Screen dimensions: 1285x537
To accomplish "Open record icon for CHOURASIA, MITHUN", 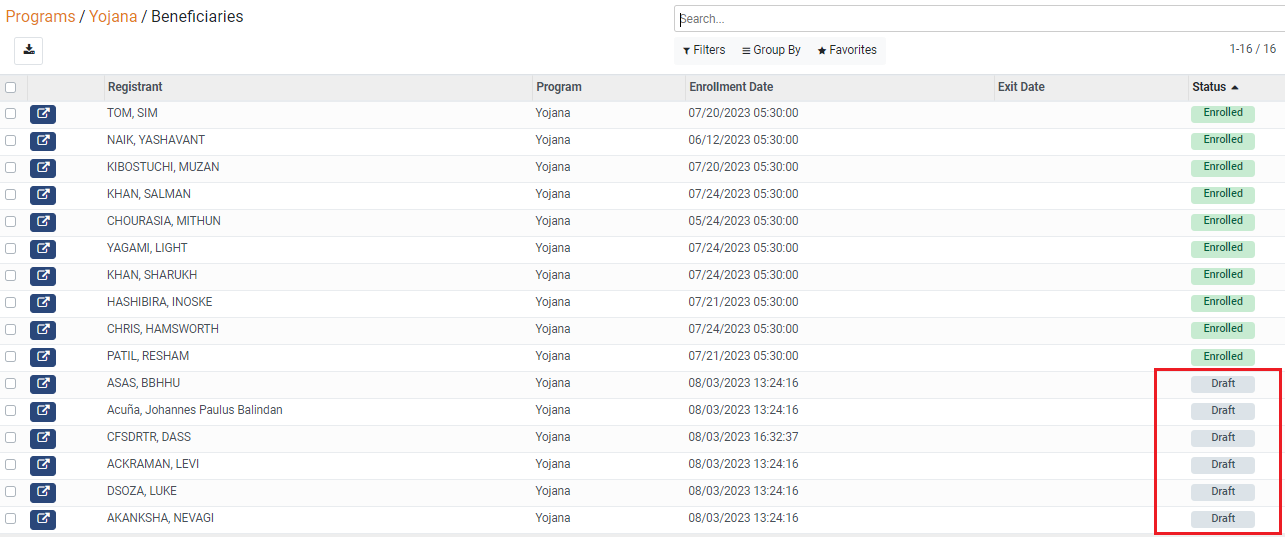I will pyautogui.click(x=43, y=222).
